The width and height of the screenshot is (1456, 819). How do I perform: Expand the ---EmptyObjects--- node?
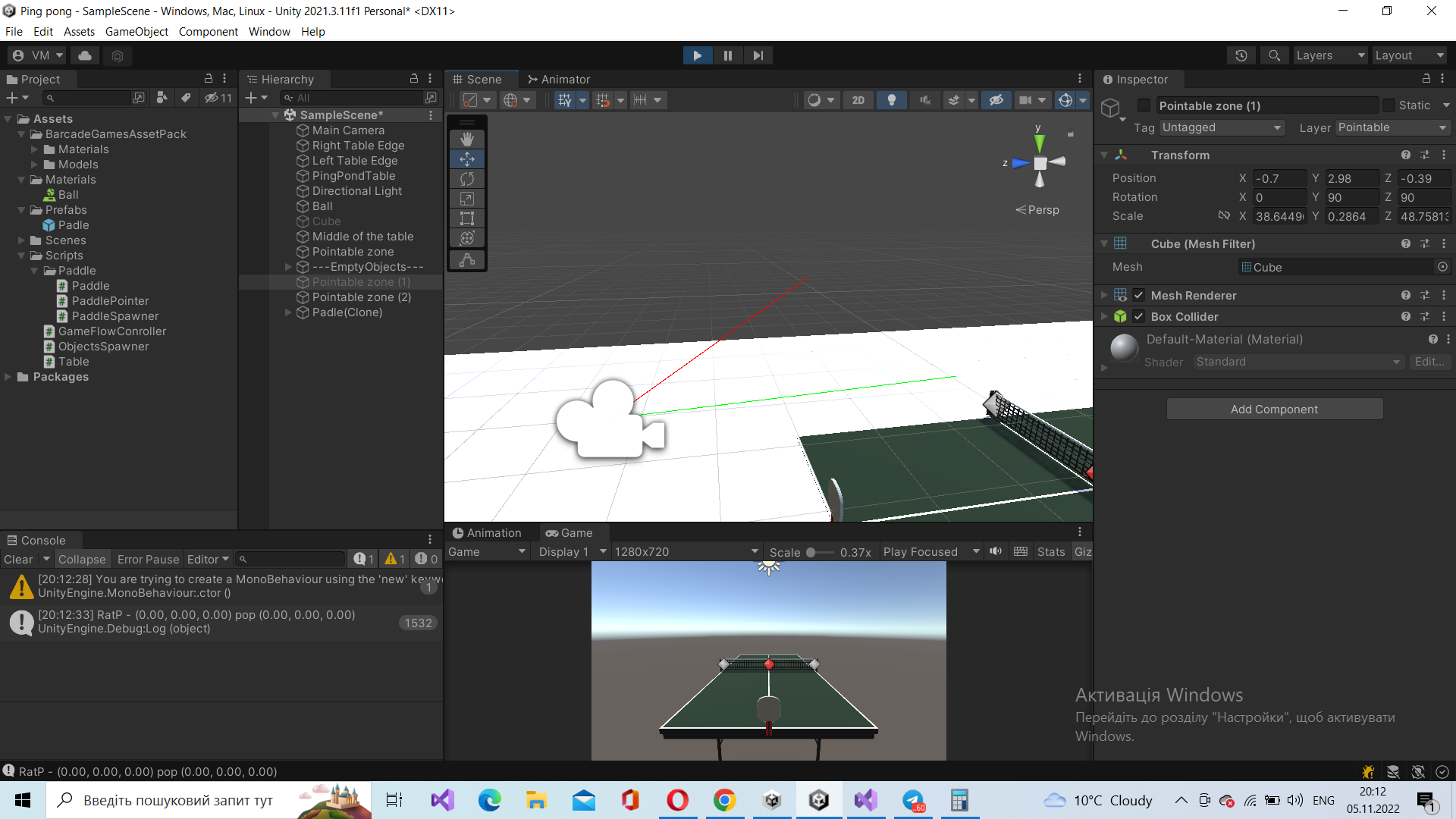(x=288, y=267)
